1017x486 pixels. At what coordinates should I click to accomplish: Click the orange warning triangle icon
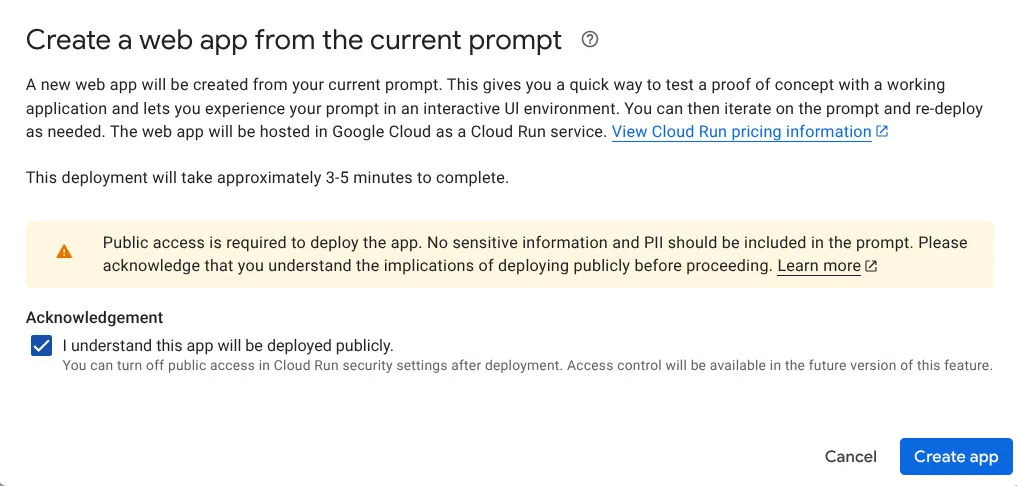pyautogui.click(x=64, y=251)
